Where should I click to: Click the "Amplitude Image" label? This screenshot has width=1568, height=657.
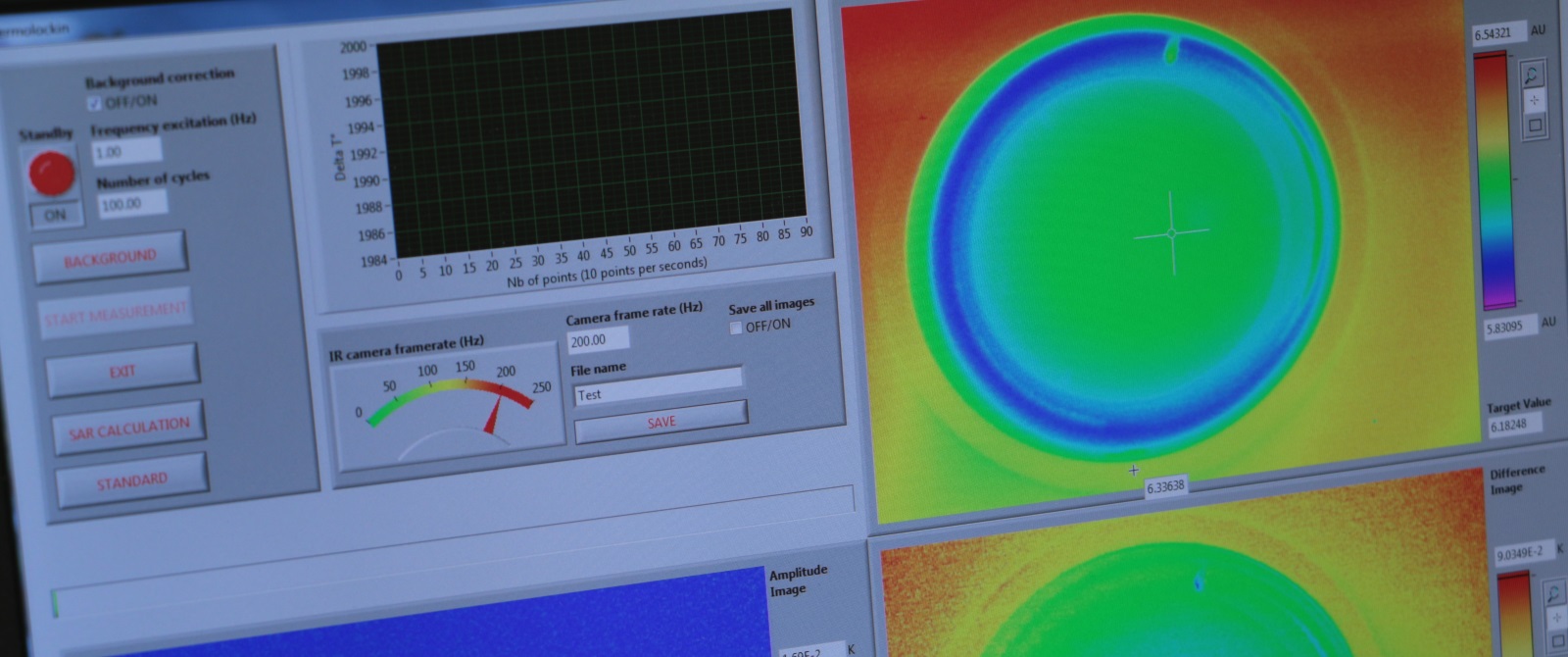(798, 581)
